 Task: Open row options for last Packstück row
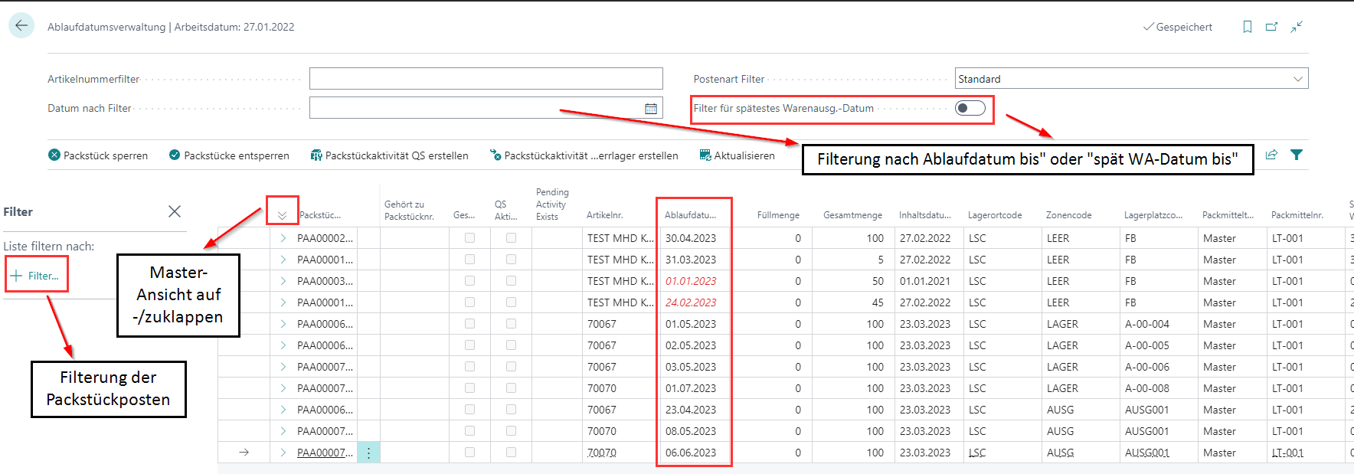[369, 453]
